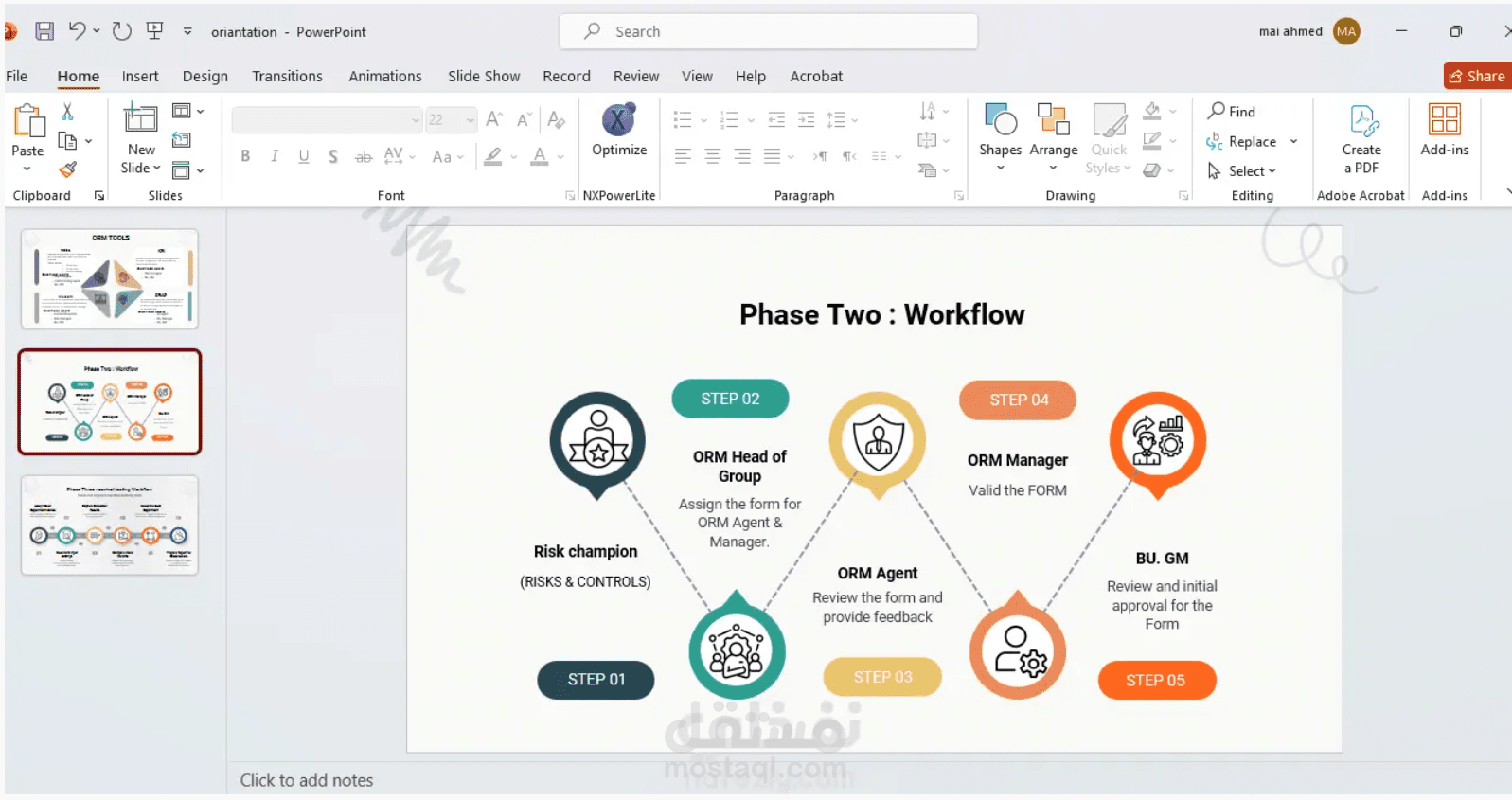Apply the font color red A
This screenshot has height=800, width=1512.
tap(540, 156)
